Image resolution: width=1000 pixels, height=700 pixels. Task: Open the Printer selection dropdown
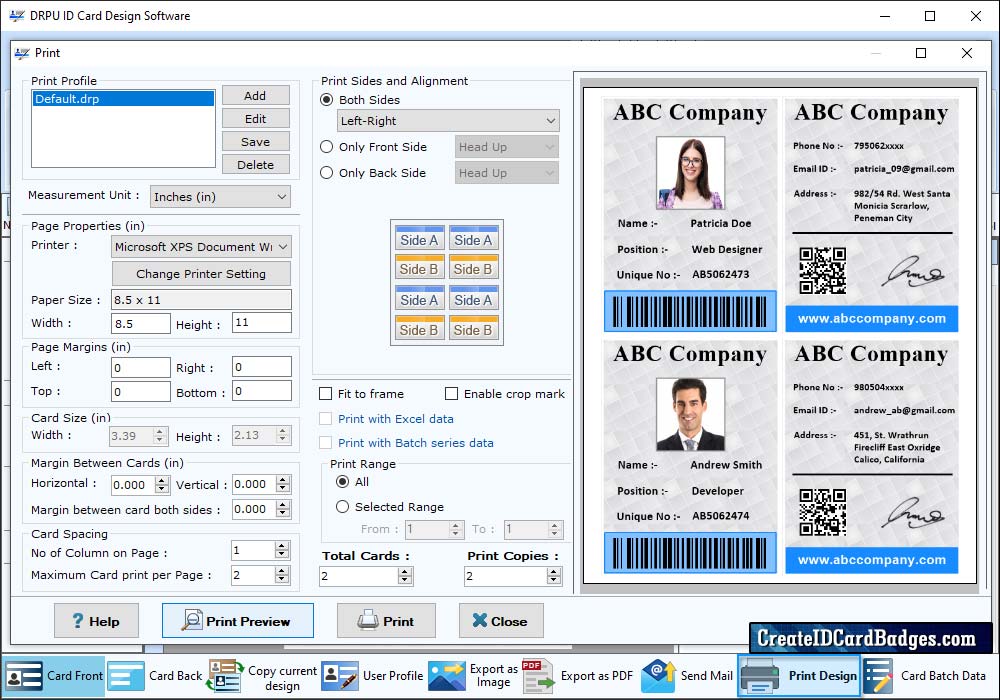click(201, 247)
